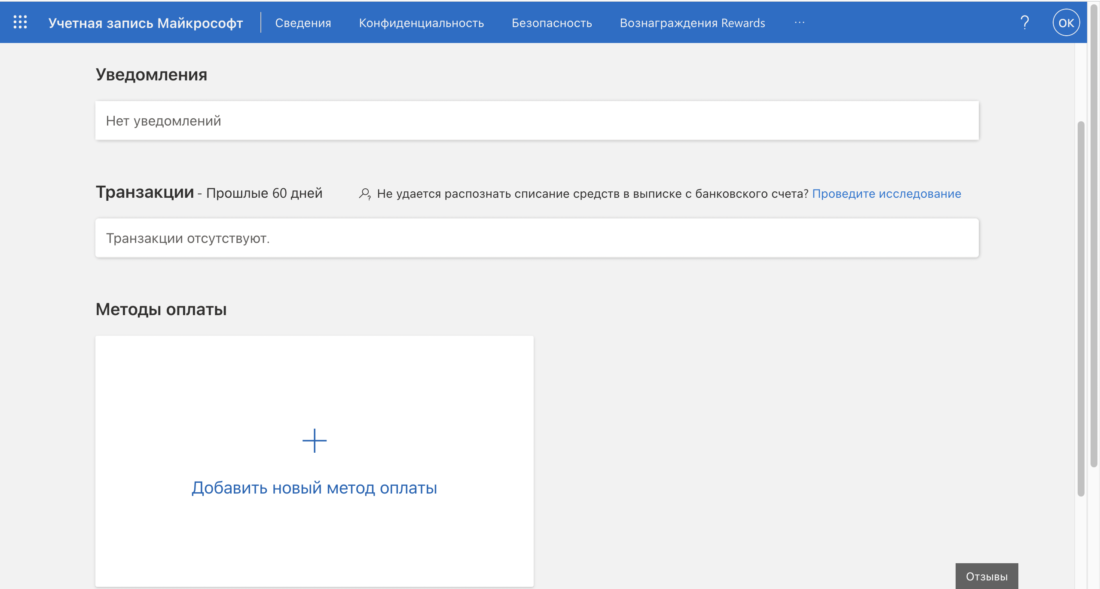Open the overflow menu with three dots
The height and width of the screenshot is (589, 1100).
coord(799,22)
